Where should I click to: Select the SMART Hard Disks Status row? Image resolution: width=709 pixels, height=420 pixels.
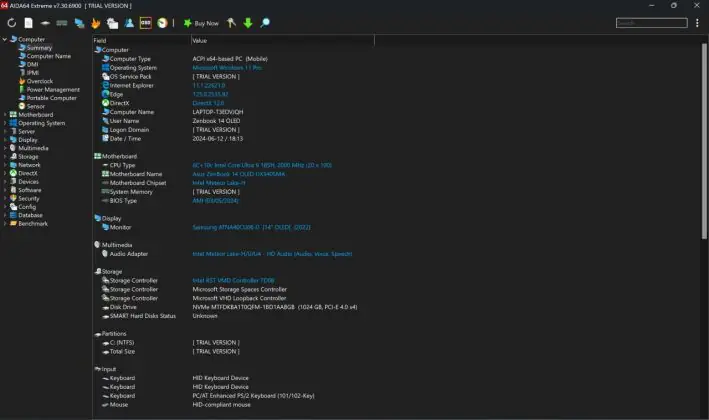click(x=161, y=316)
